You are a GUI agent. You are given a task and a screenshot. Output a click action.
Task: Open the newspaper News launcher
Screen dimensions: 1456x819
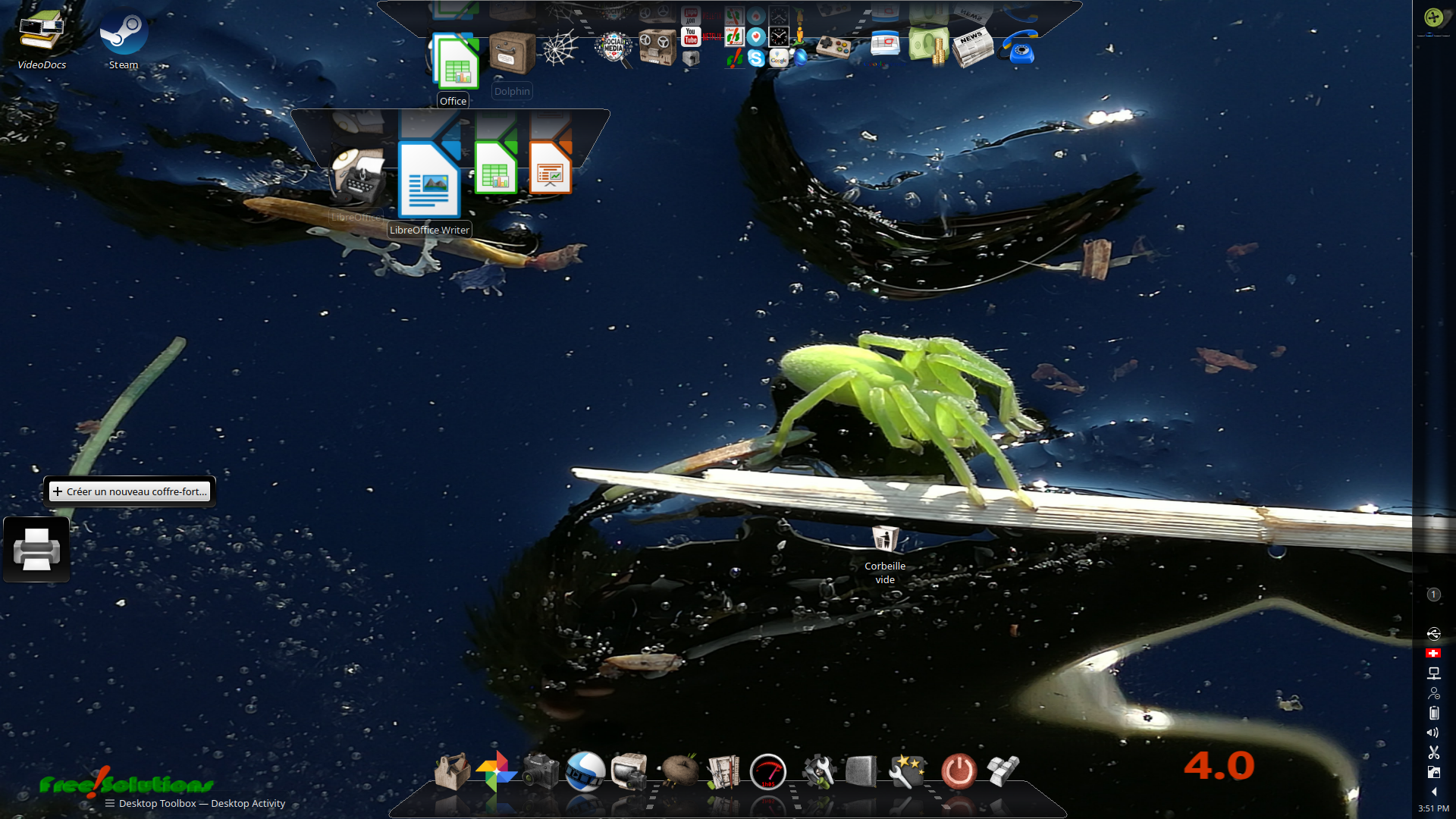(972, 47)
